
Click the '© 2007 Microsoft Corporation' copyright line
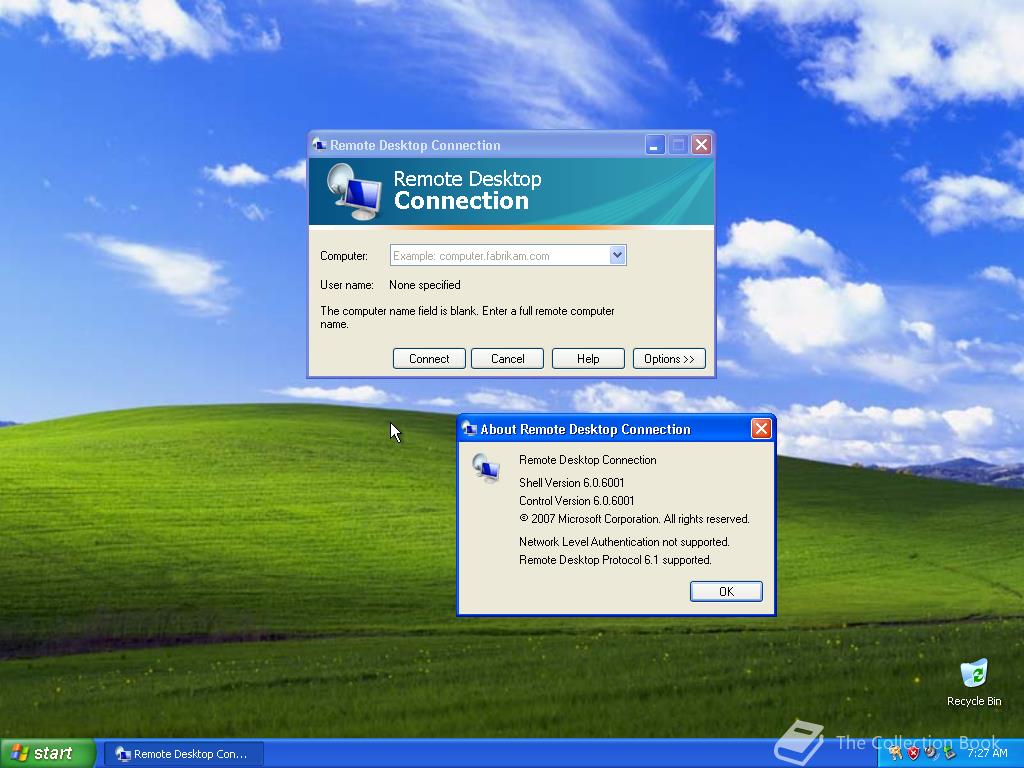tap(634, 519)
